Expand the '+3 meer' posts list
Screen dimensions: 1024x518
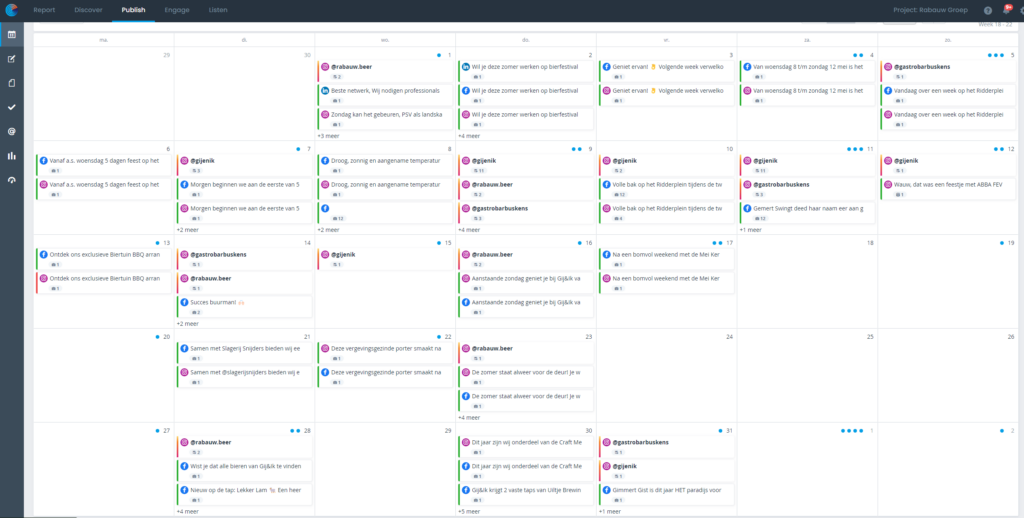click(329, 136)
